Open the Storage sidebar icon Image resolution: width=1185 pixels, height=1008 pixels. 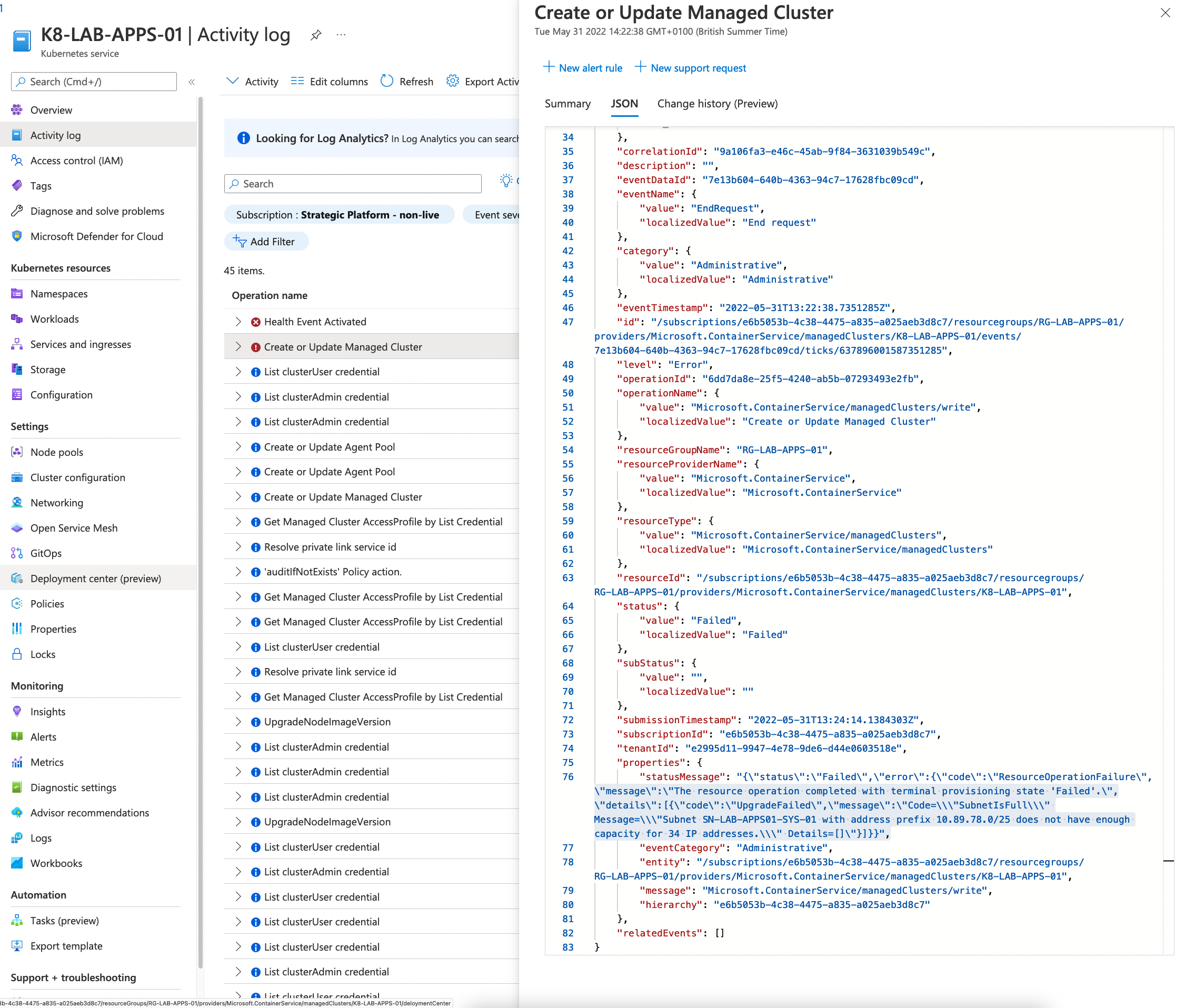coord(17,369)
